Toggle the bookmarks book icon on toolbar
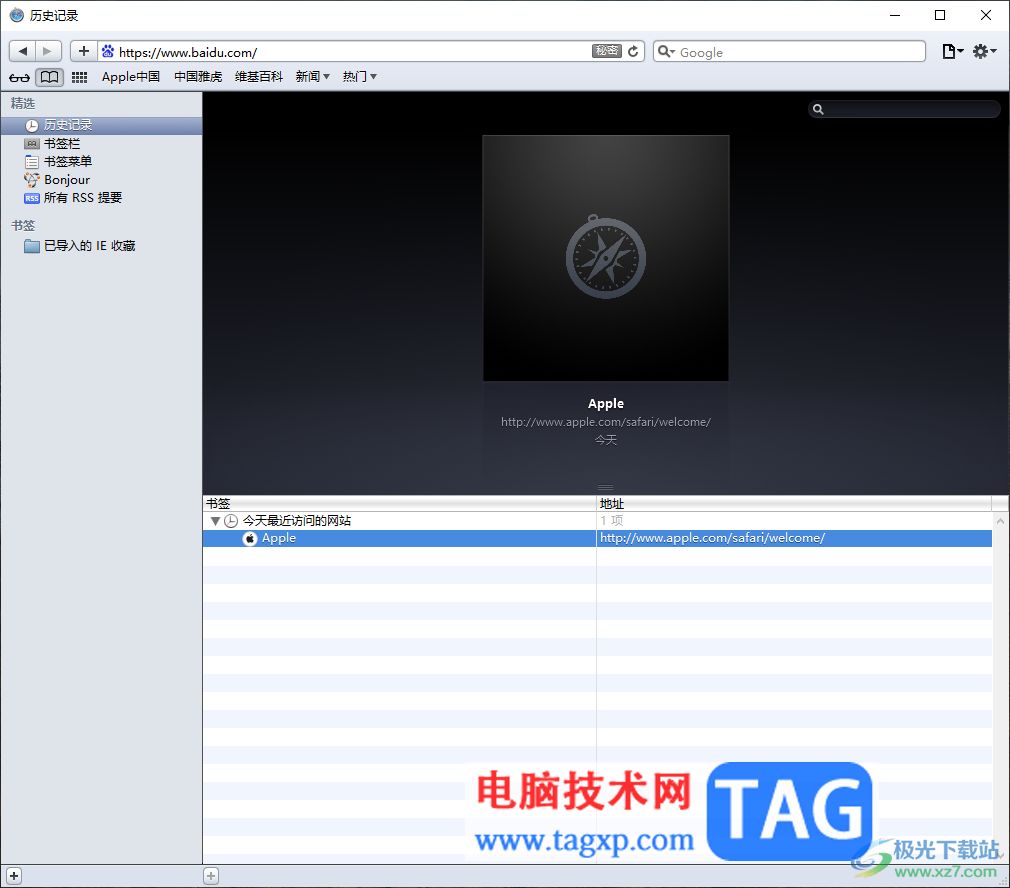 pyautogui.click(x=49, y=77)
